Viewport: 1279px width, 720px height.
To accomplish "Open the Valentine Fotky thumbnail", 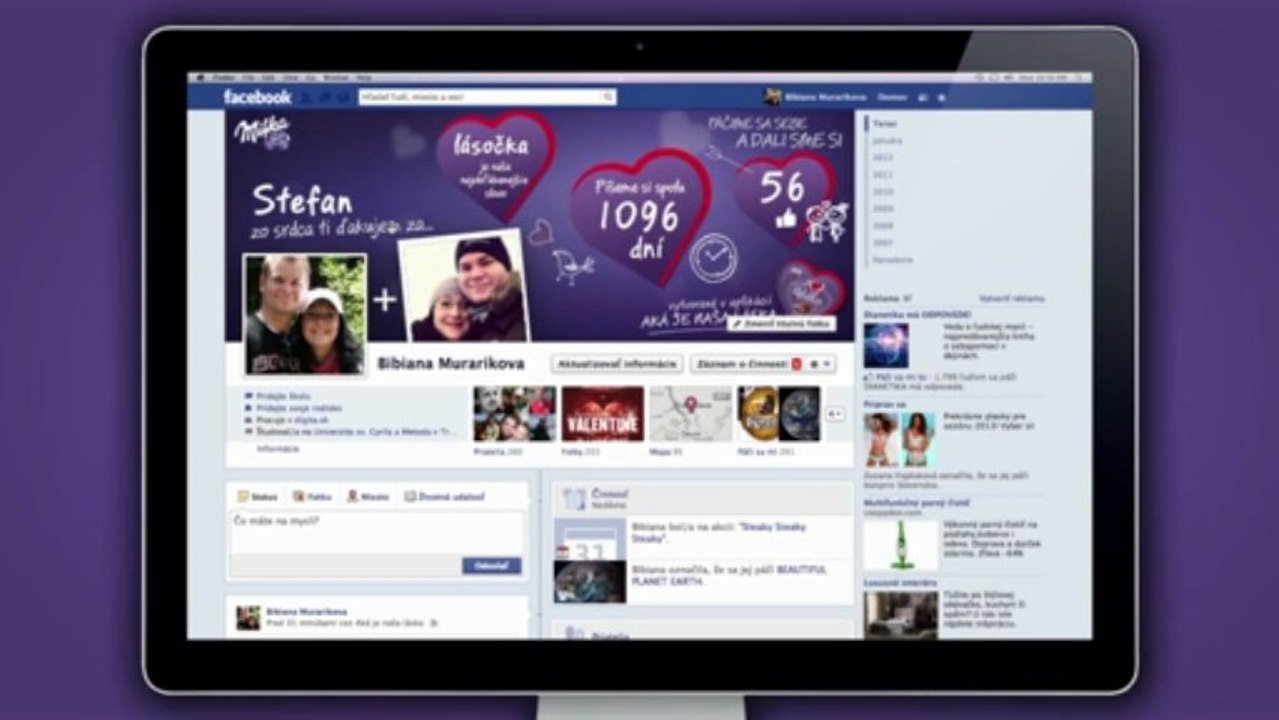I will pos(603,414).
